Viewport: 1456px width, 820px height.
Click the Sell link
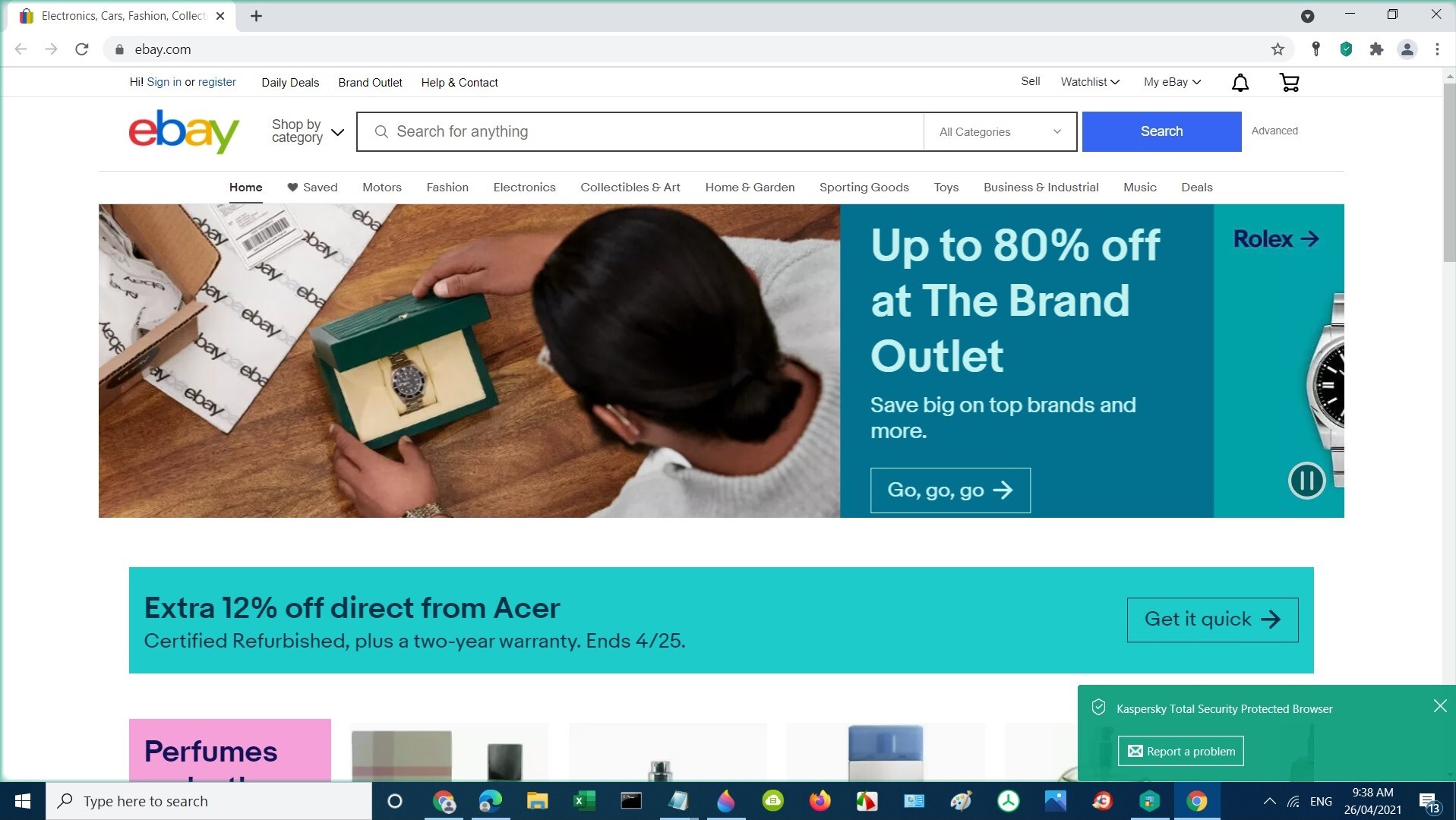(1030, 81)
